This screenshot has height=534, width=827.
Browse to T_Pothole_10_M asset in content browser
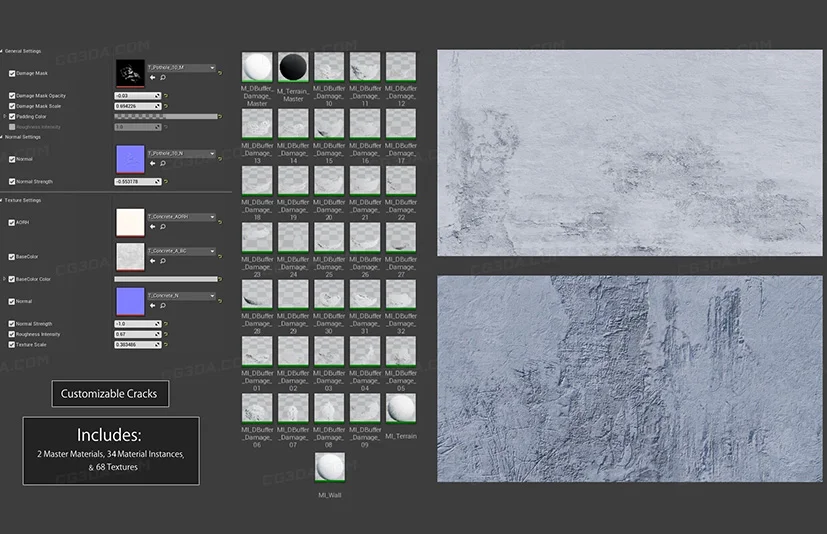coord(163,78)
